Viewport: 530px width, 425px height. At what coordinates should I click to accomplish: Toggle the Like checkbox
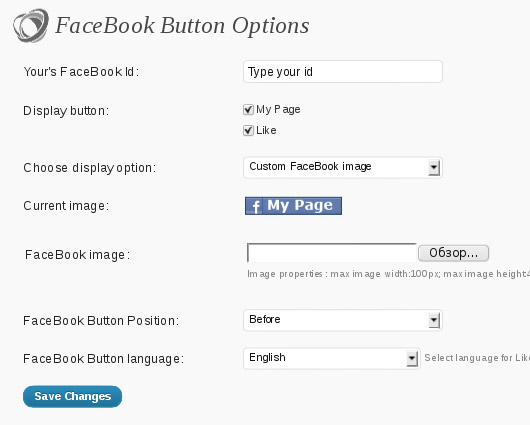point(248,131)
